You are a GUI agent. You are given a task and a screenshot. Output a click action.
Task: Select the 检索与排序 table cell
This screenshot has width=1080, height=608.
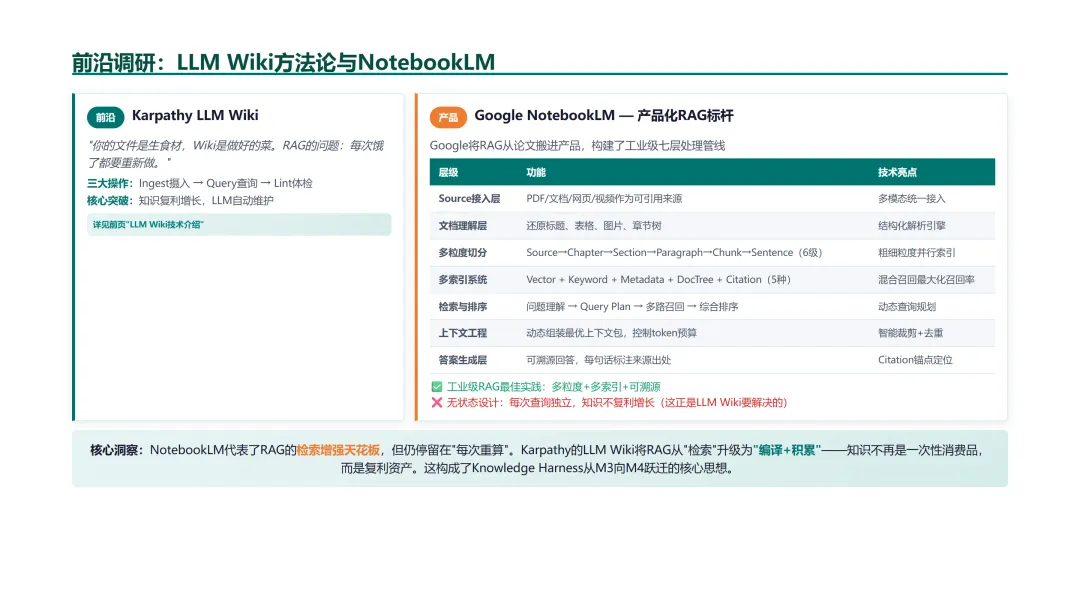pos(463,306)
